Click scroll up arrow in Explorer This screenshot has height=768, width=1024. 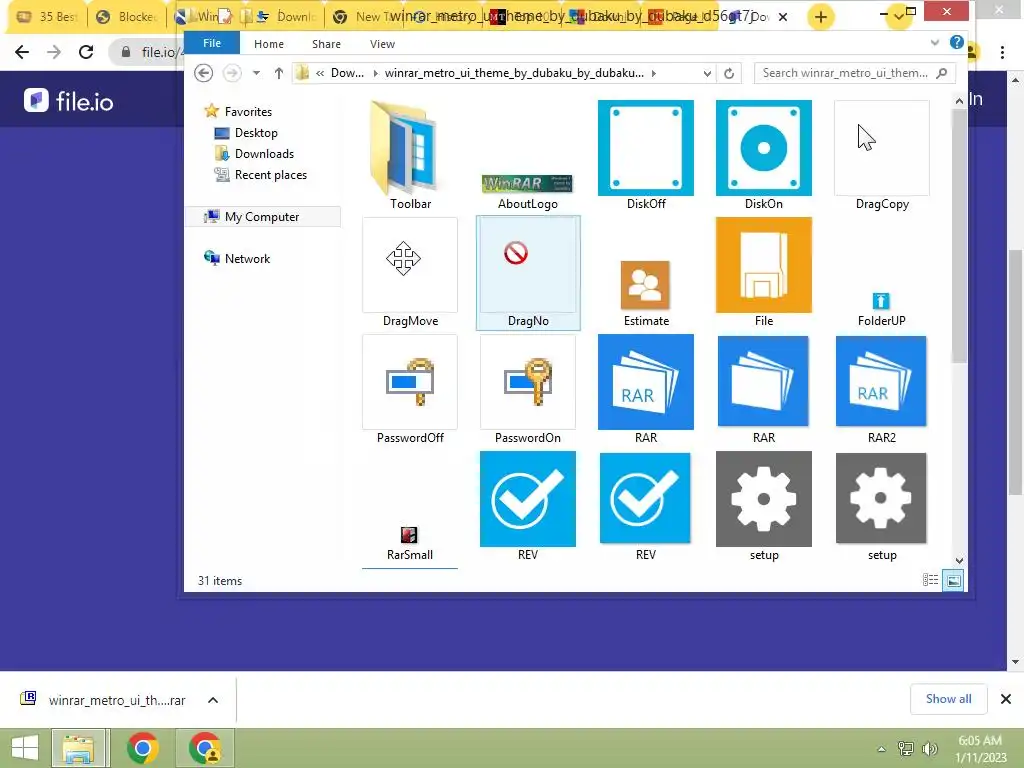959,101
